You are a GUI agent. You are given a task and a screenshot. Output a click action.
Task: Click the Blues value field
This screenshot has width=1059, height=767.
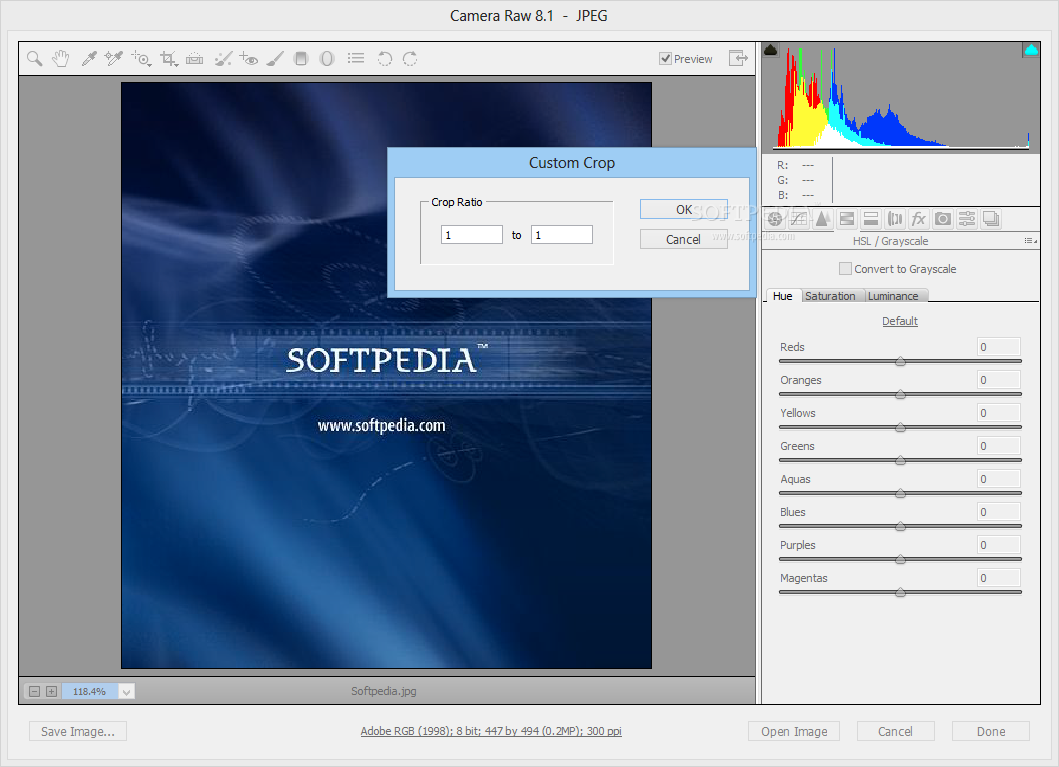(999, 512)
